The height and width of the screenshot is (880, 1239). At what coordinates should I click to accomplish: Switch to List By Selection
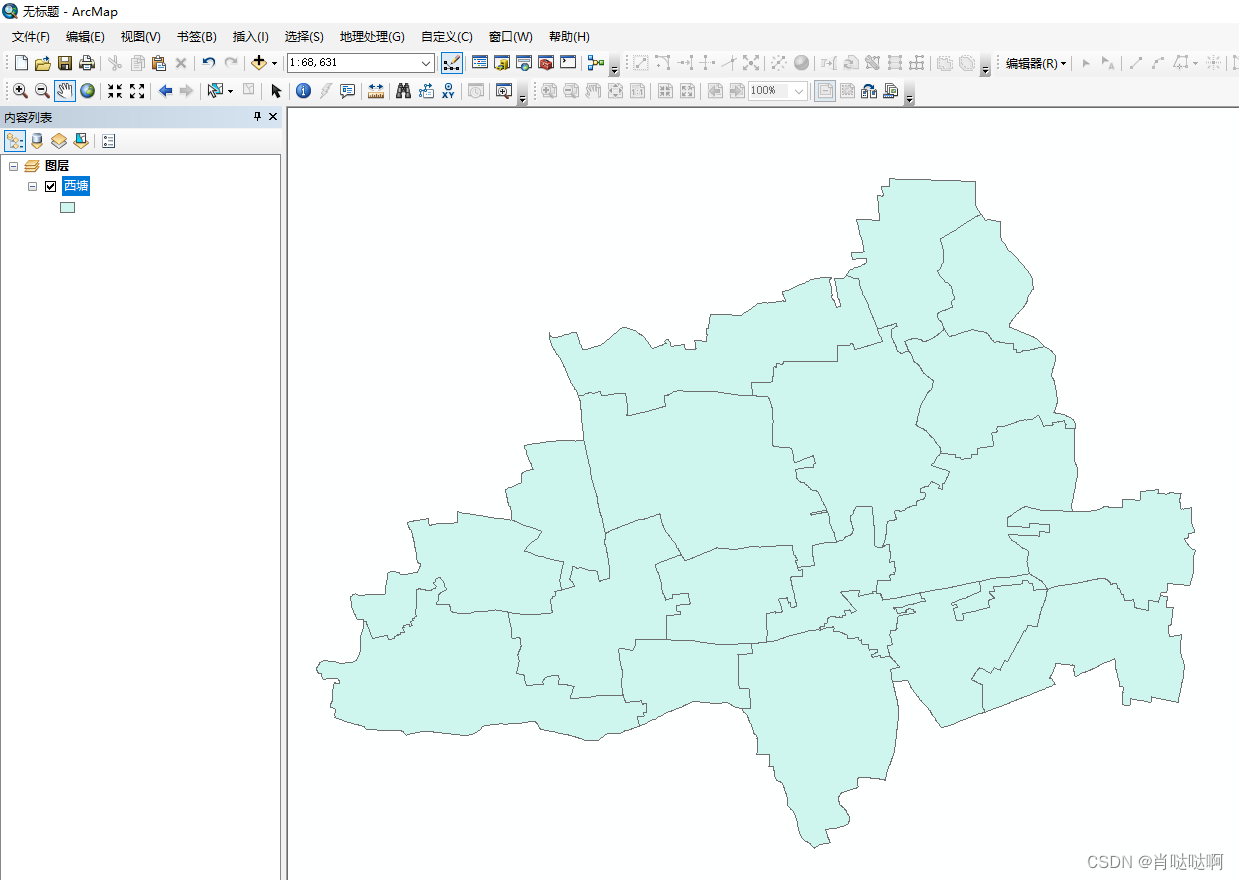click(x=81, y=141)
